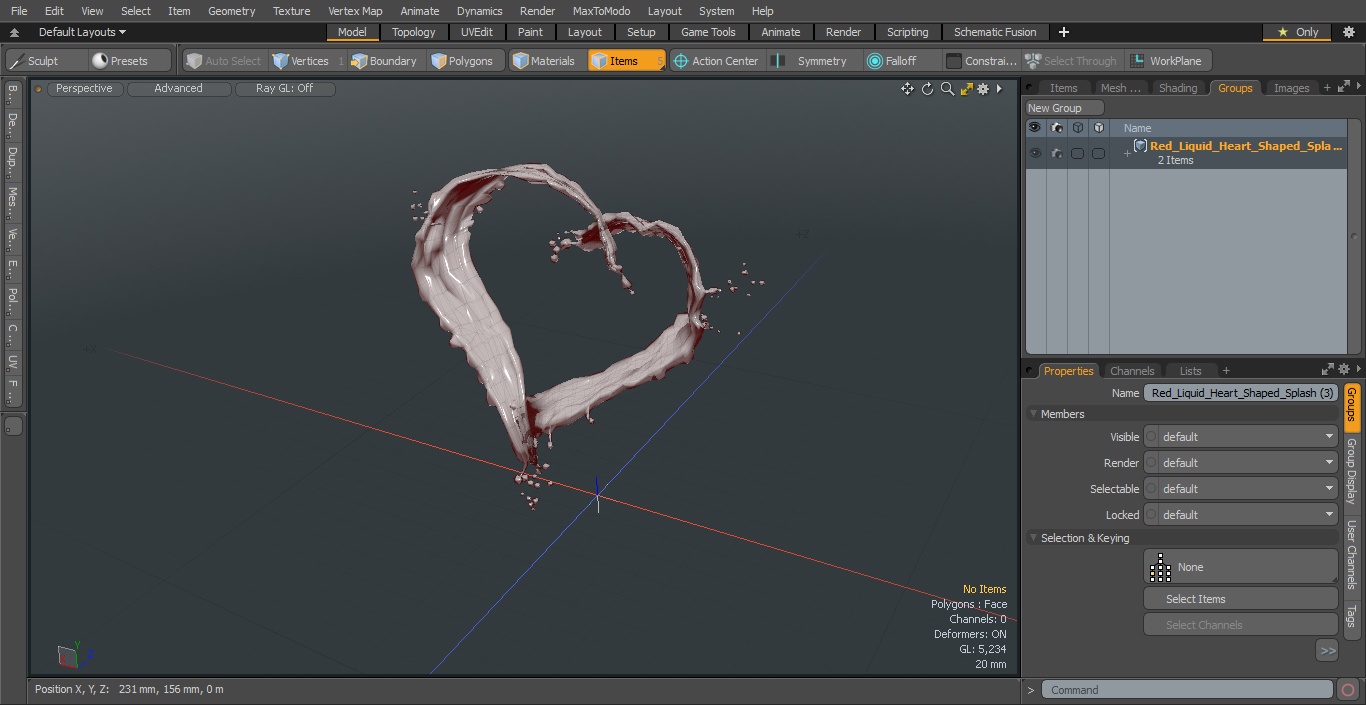Open the Action Center tool
1366x705 pixels.
717,61
